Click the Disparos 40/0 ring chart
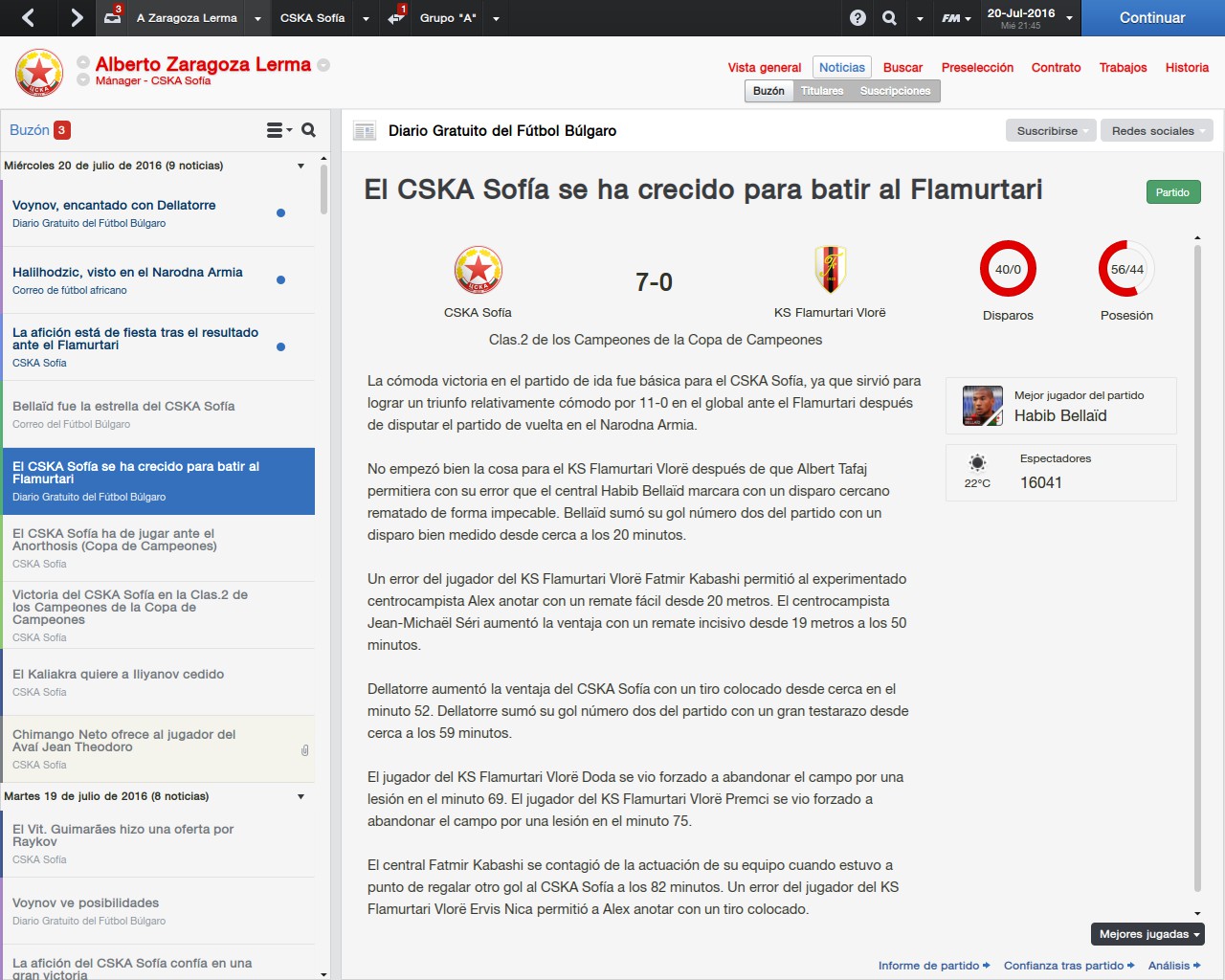Screen dimensions: 1225x980 1008,269
